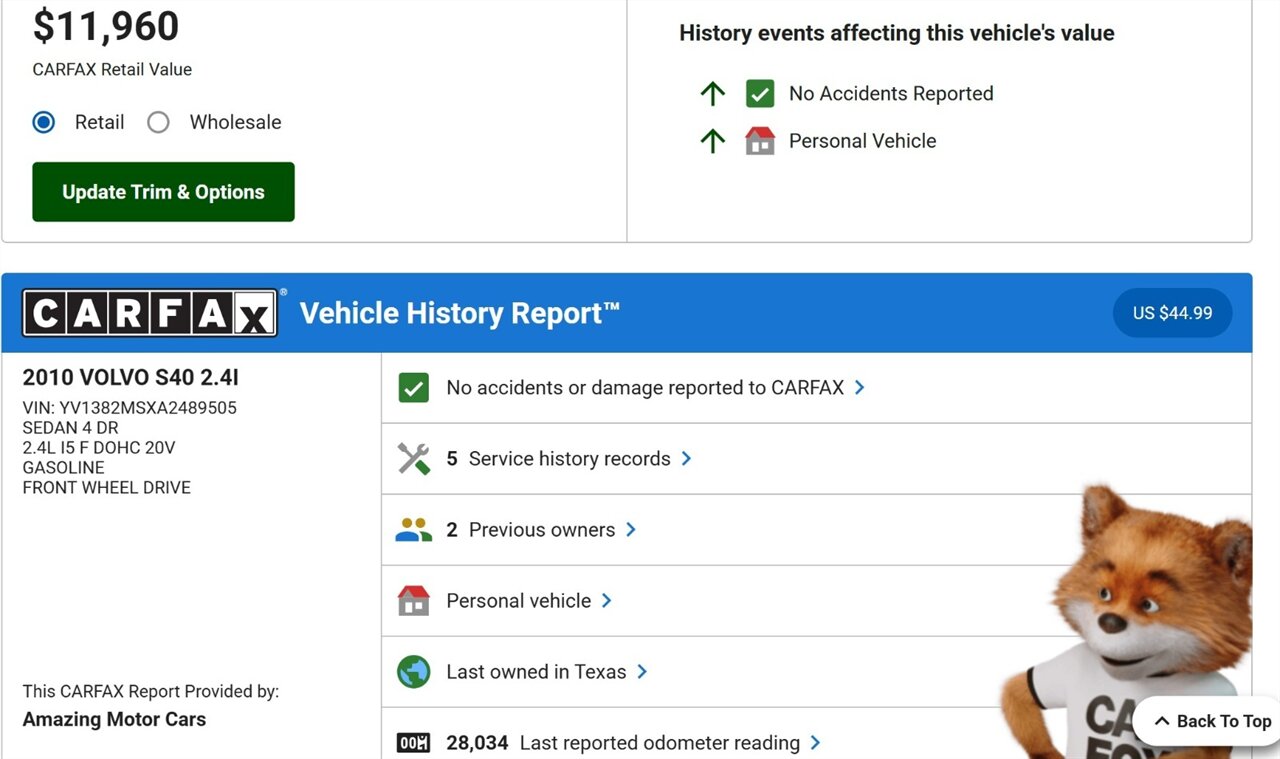Click the US $44.99 price button

point(1172,313)
